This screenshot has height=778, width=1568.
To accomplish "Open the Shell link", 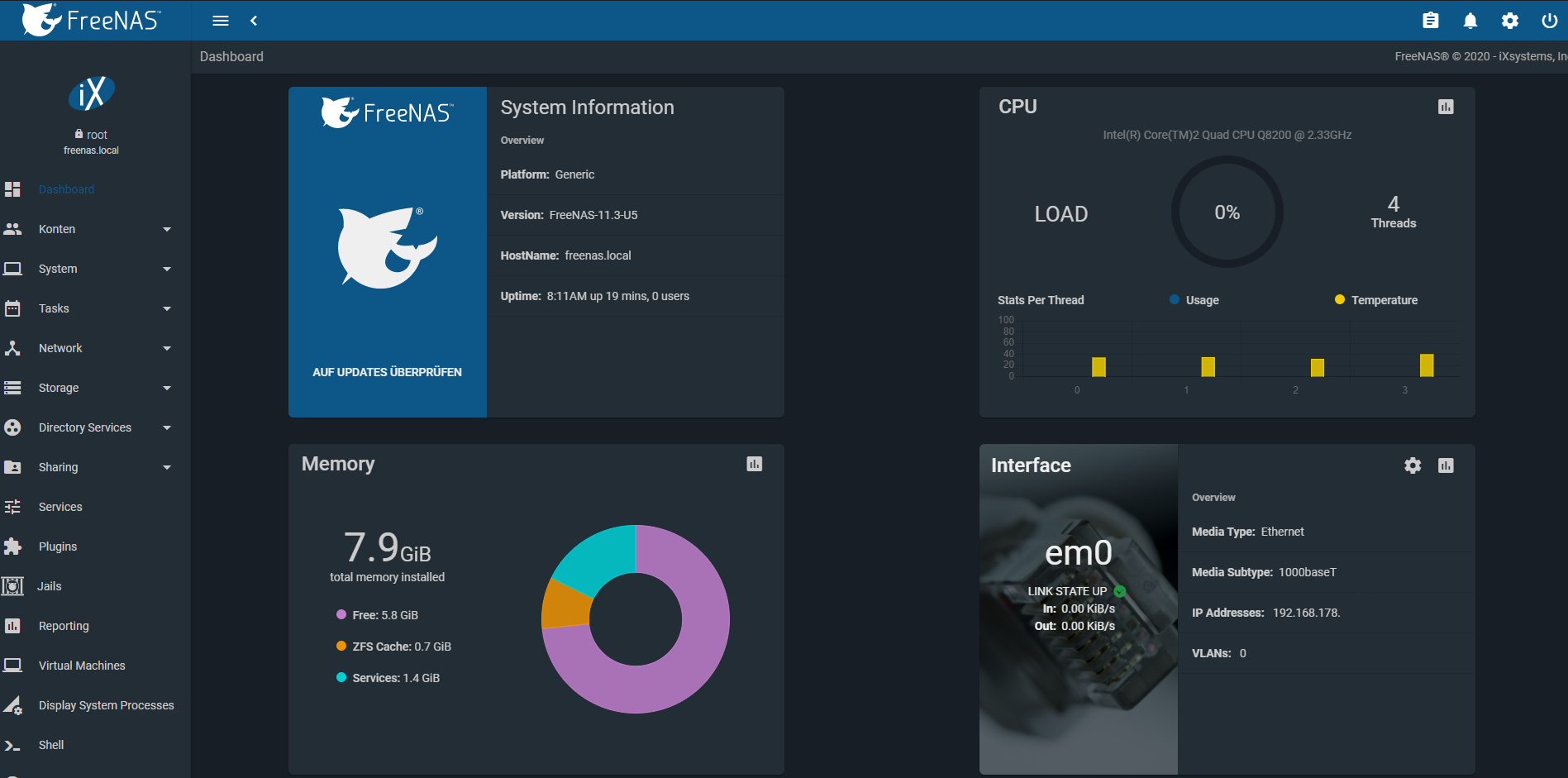I will pyautogui.click(x=51, y=745).
